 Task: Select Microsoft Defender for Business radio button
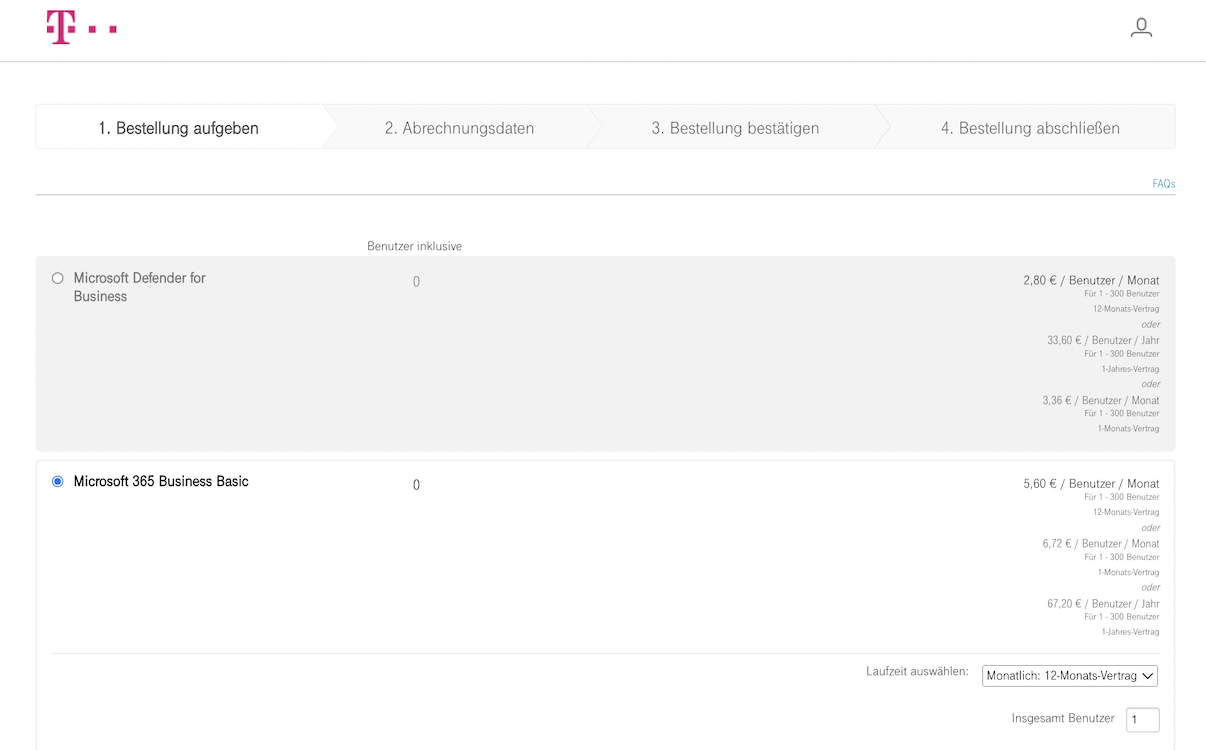point(57,278)
